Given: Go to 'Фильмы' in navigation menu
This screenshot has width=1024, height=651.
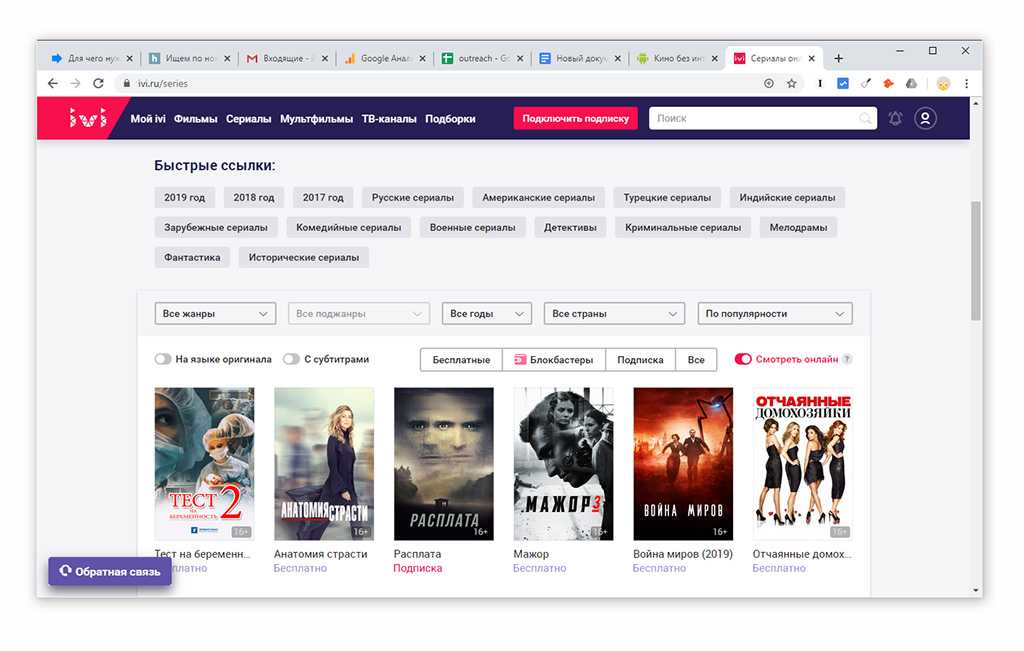Looking at the screenshot, I should coord(195,119).
